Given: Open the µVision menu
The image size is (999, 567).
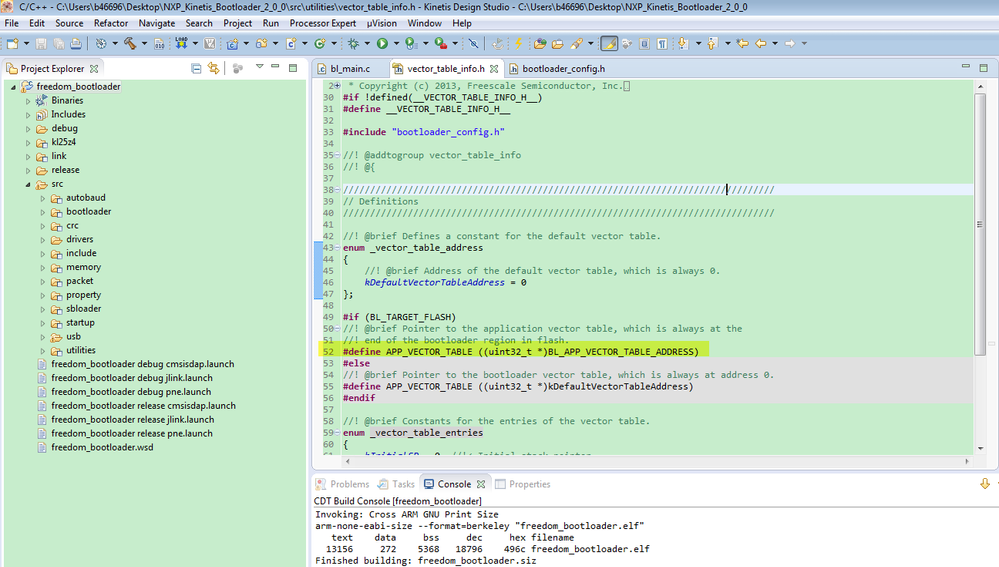Looking at the screenshot, I should point(382,23).
